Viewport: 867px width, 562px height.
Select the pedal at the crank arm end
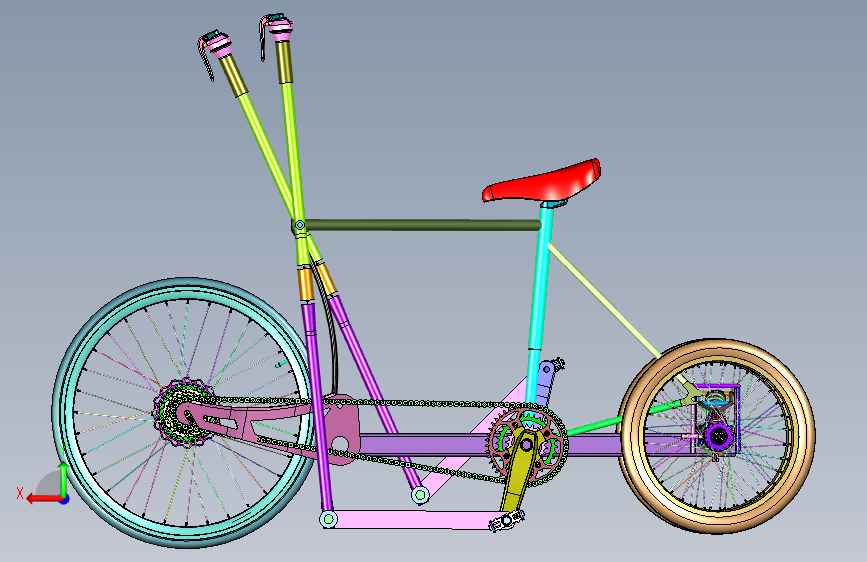[x=506, y=521]
